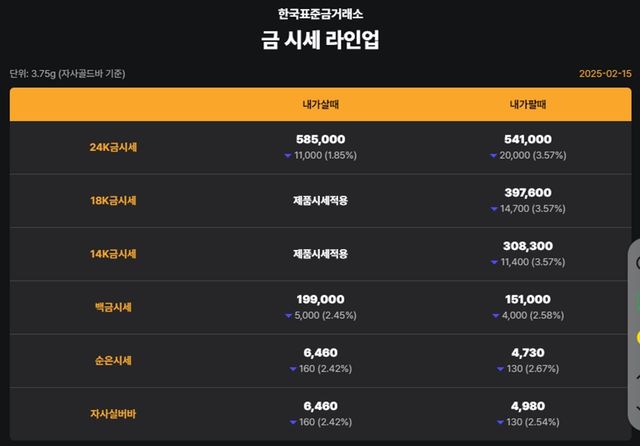The height and width of the screenshot is (446, 640).
Task: Click the down triangle under 24K sell price 541,000
Action: (x=494, y=156)
